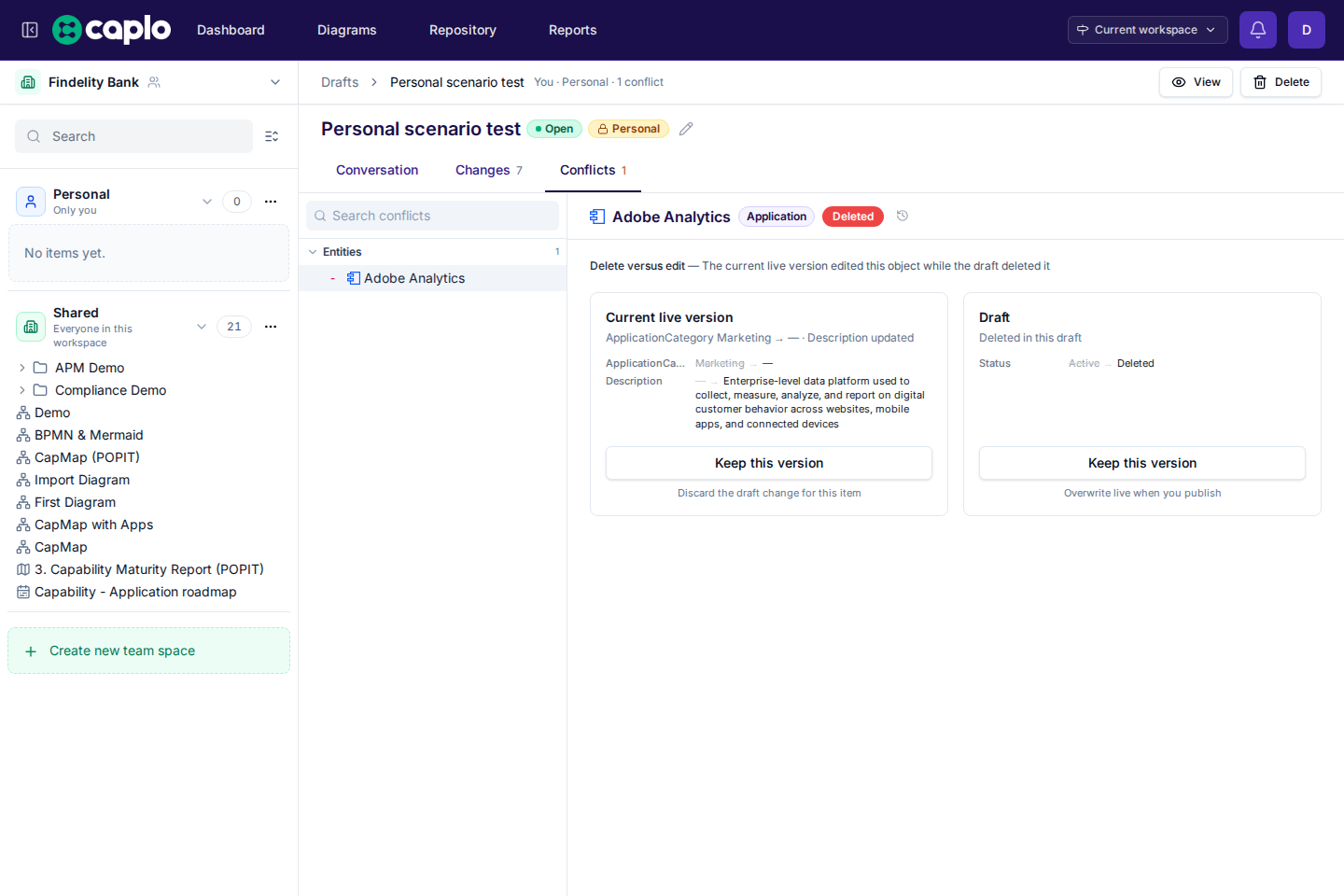
Task: Switch to Changes tab
Action: 489,170
